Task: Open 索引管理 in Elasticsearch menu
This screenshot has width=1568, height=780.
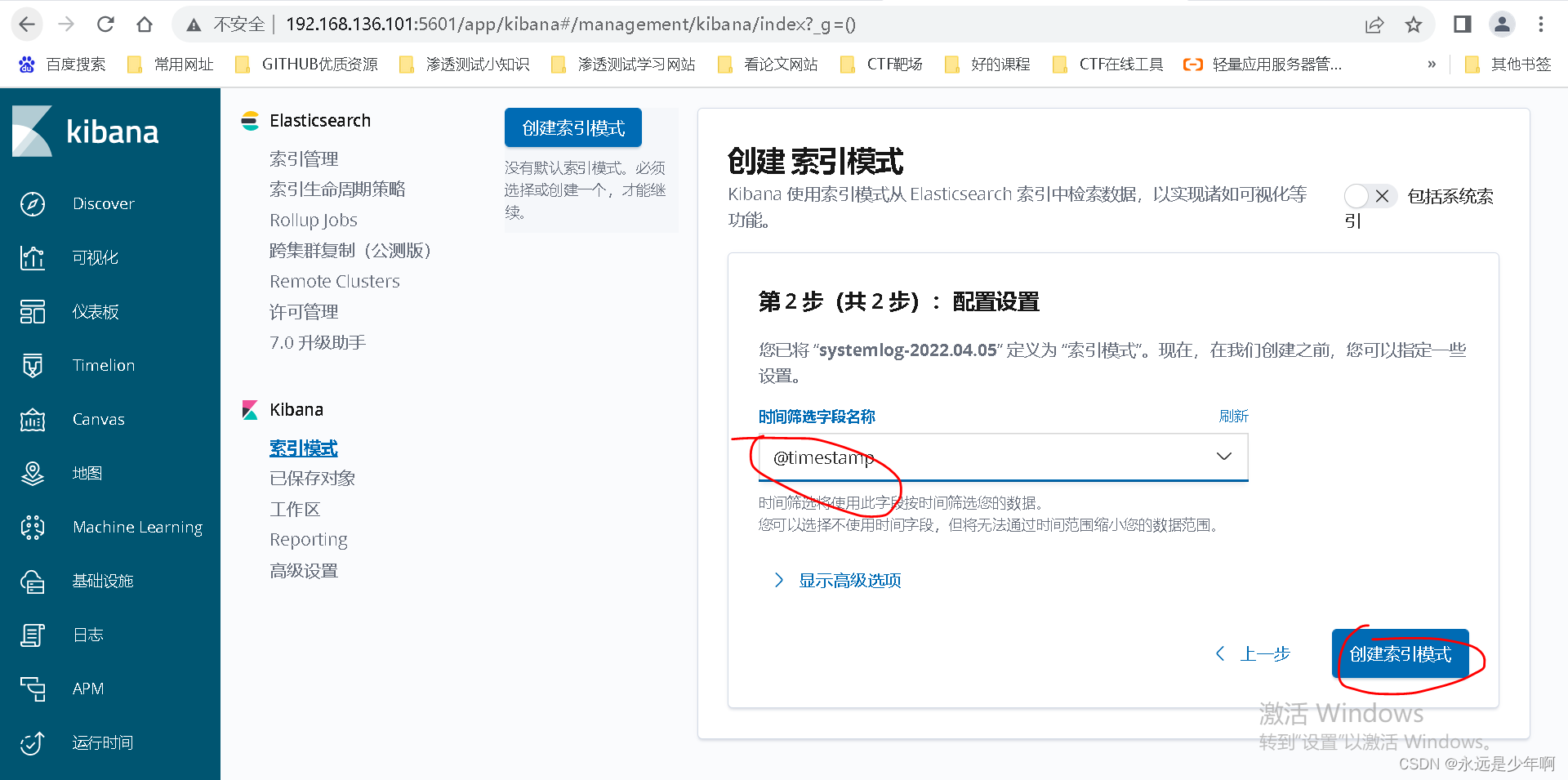Action: click(304, 158)
